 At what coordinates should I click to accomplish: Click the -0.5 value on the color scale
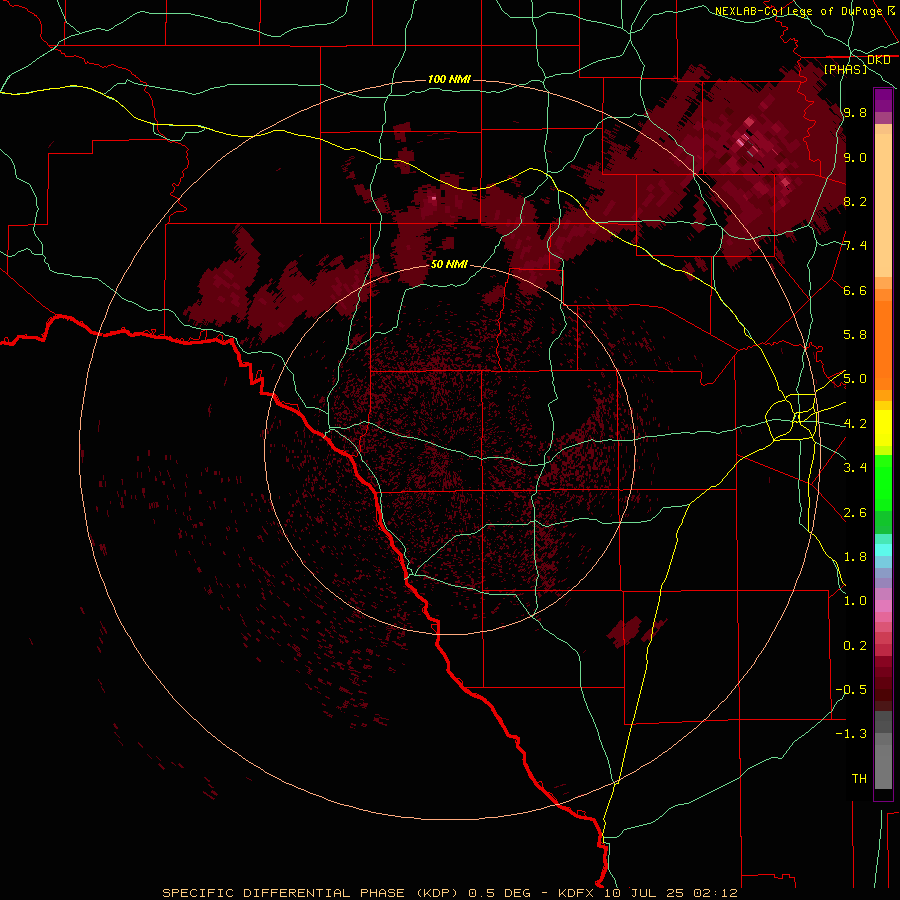pyautogui.click(x=851, y=690)
